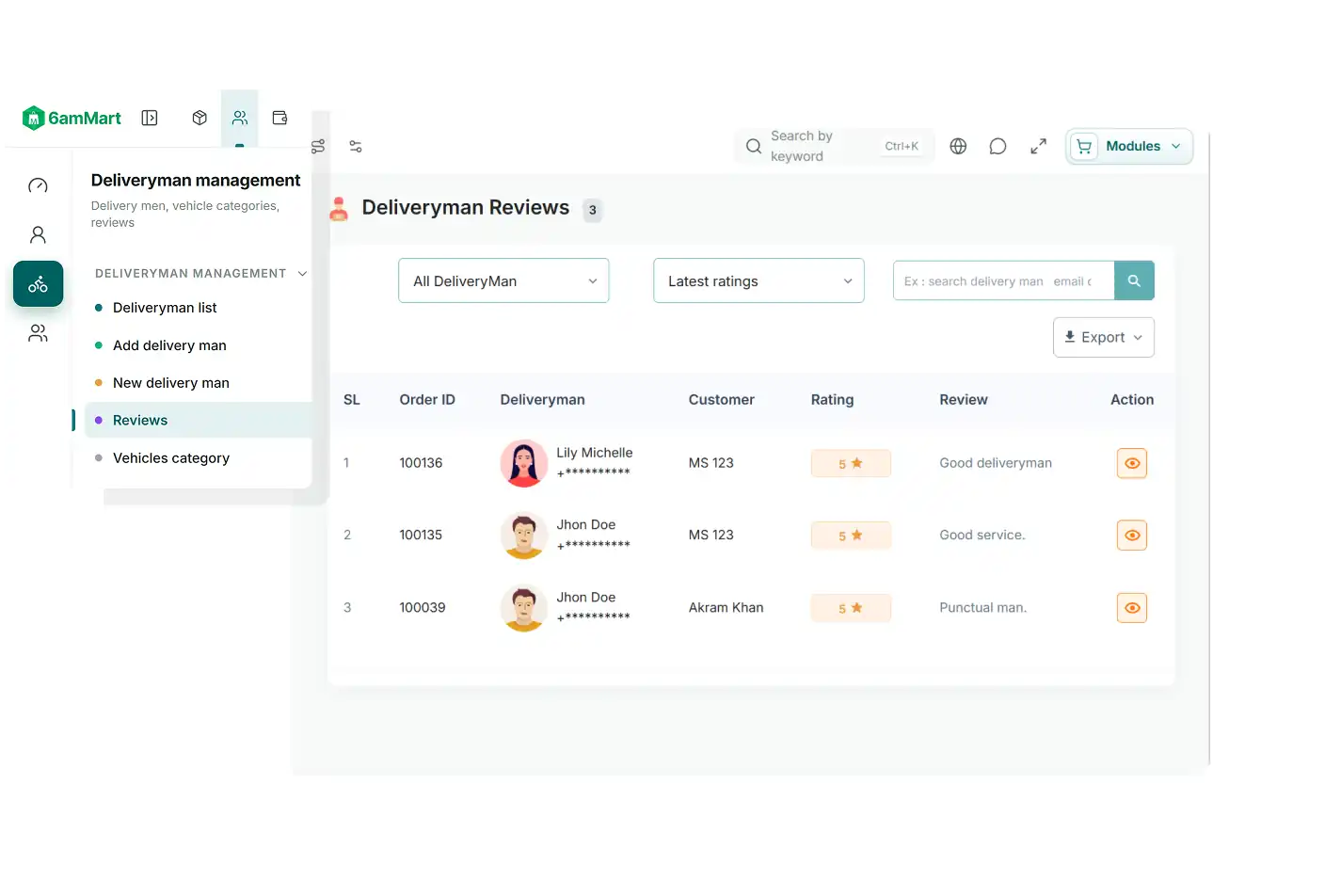The width and height of the screenshot is (1325, 896).
Task: Click the Order ID column header
Action: point(427,400)
